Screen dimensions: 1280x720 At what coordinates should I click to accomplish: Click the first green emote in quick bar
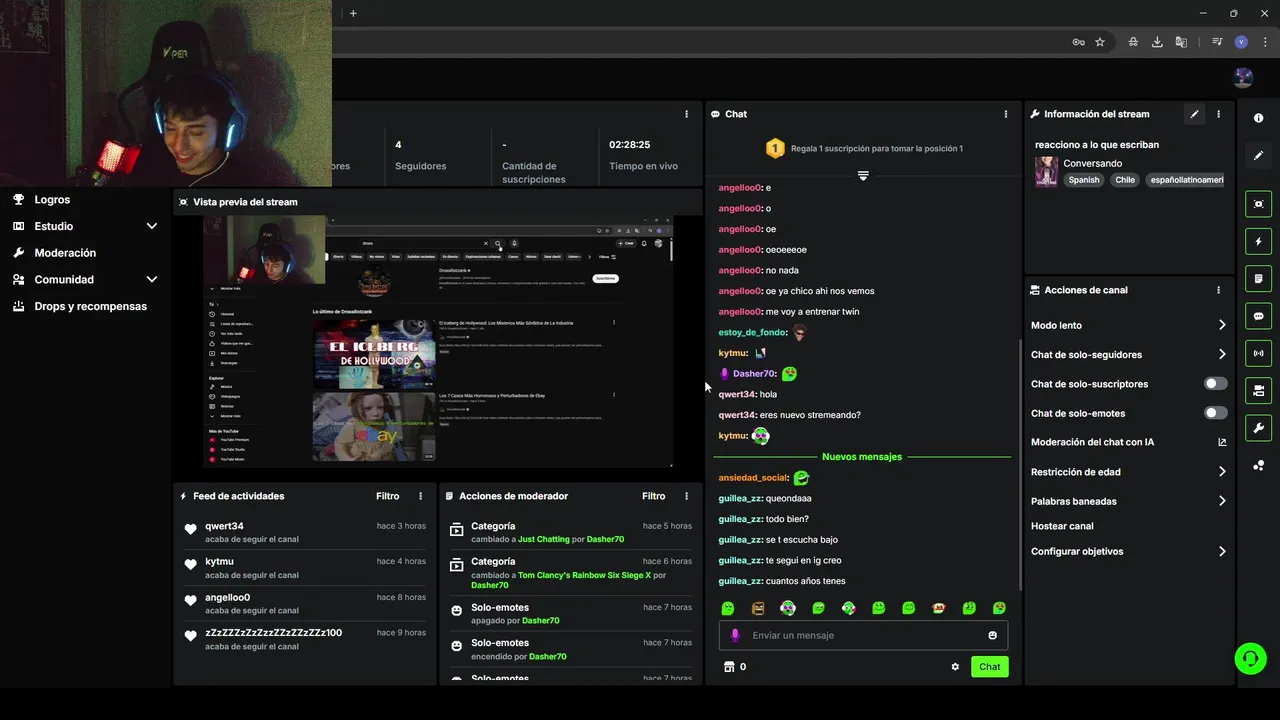pos(728,608)
